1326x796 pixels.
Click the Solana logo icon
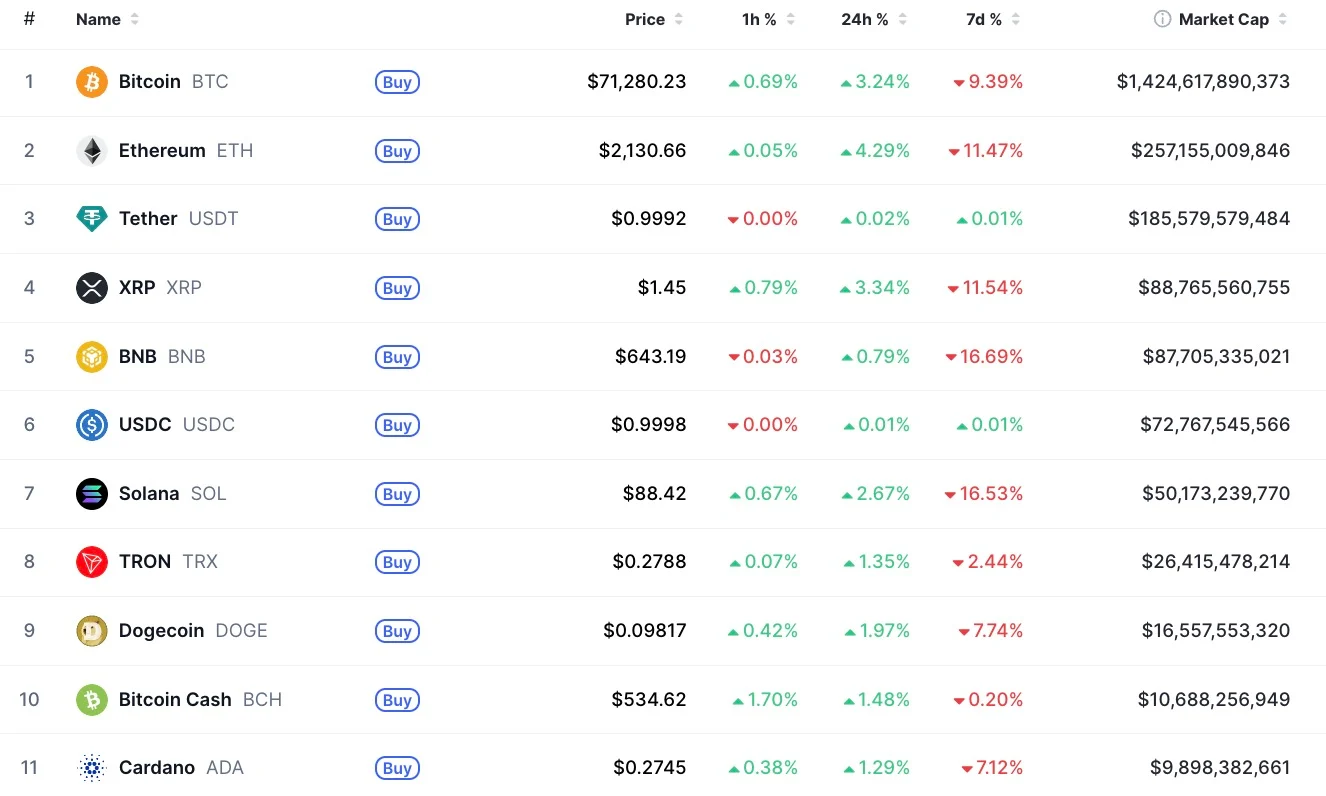[x=92, y=494]
